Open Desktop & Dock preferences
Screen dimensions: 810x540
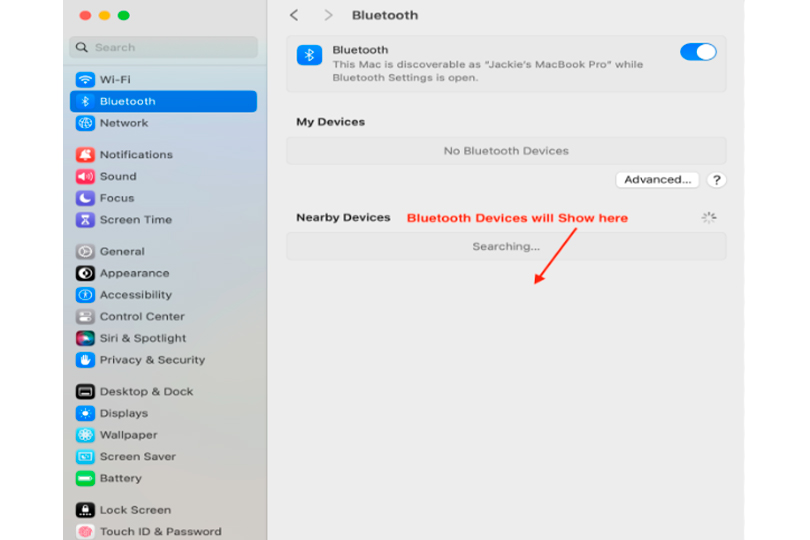[x=146, y=392]
